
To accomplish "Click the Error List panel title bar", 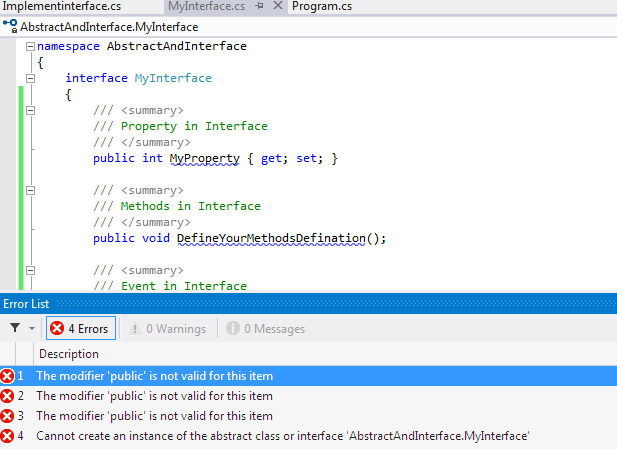I will tap(308, 304).
